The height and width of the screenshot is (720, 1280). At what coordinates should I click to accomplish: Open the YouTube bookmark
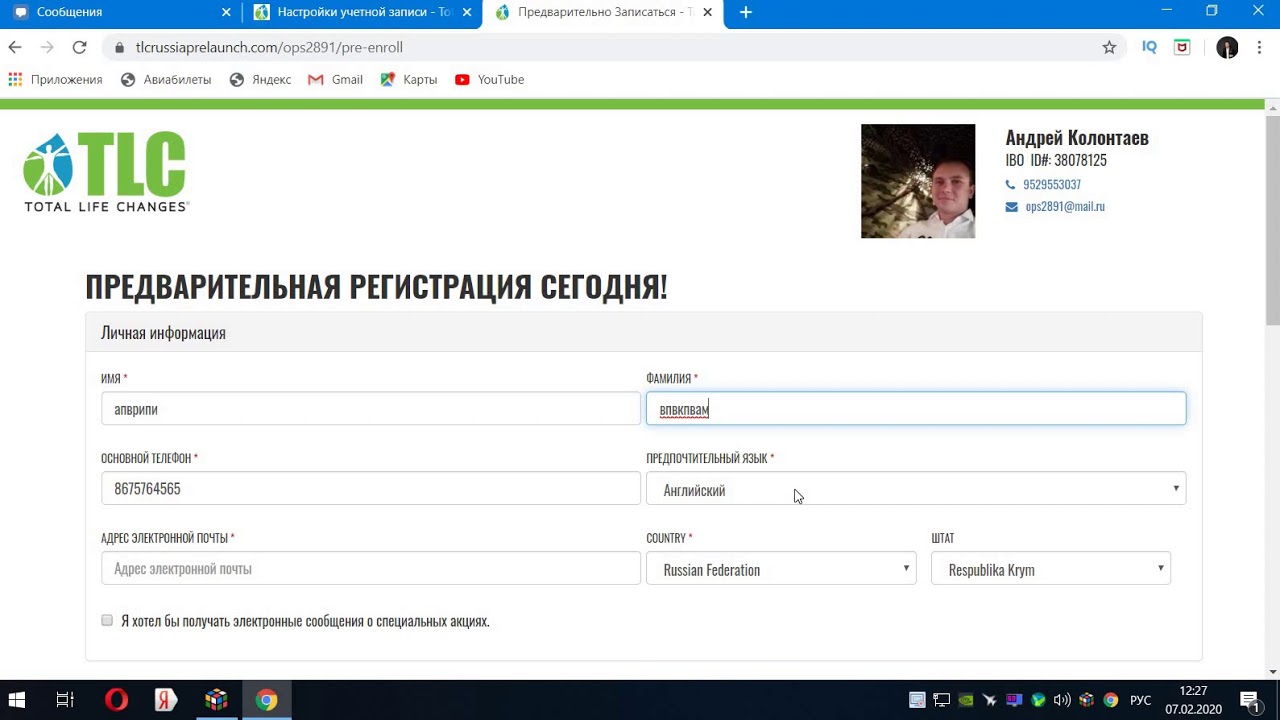click(x=489, y=80)
